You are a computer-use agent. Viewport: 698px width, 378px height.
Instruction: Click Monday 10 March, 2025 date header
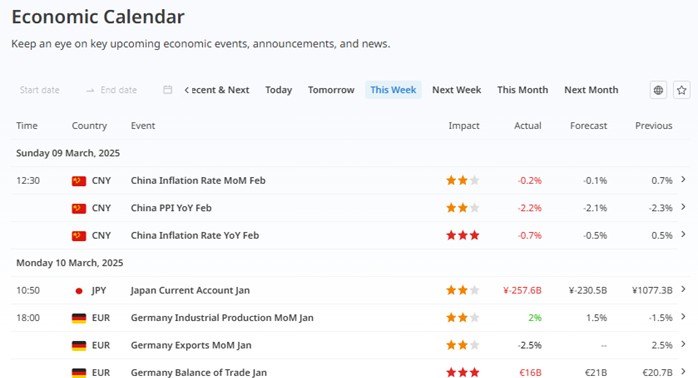pyautogui.click(x=69, y=263)
